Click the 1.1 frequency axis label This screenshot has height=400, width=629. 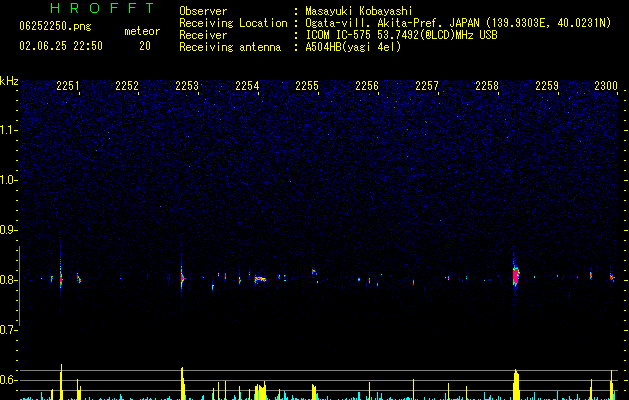point(9,130)
